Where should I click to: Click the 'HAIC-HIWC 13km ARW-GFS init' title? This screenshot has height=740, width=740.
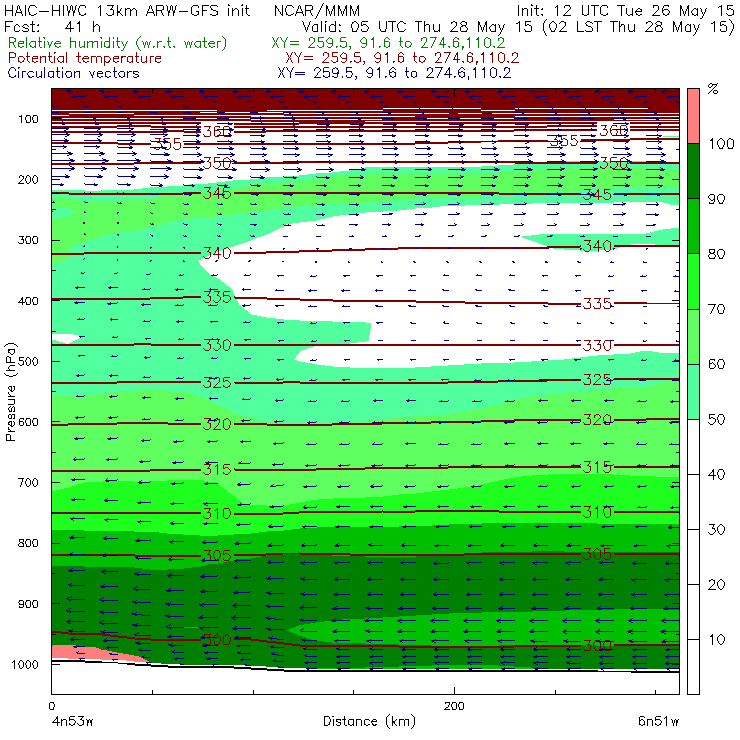click(127, 10)
